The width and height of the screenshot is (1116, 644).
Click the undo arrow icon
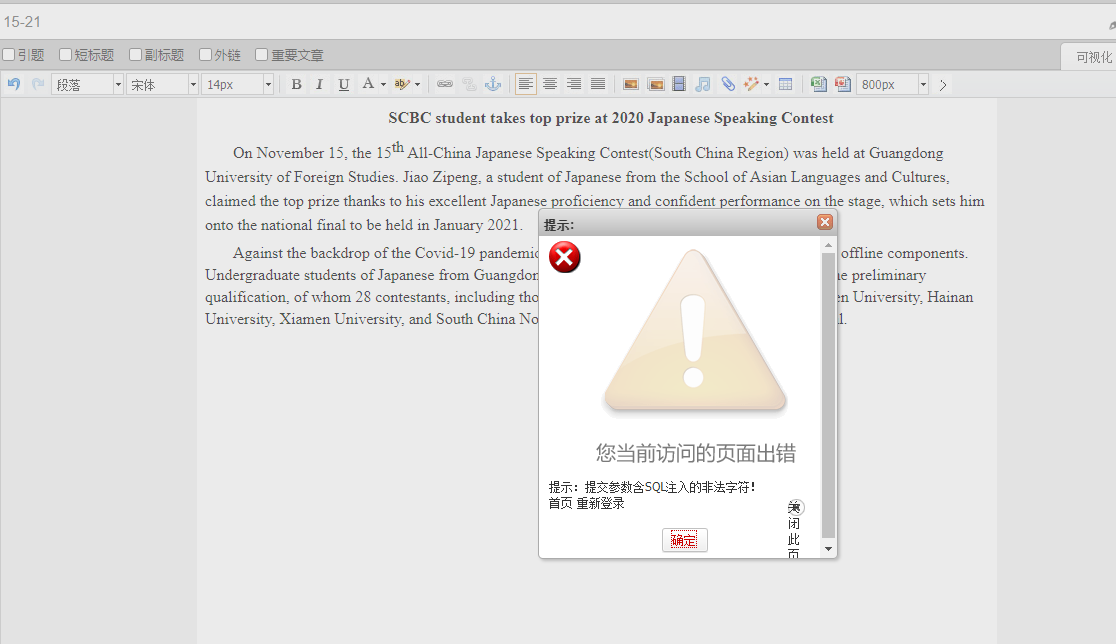point(14,85)
